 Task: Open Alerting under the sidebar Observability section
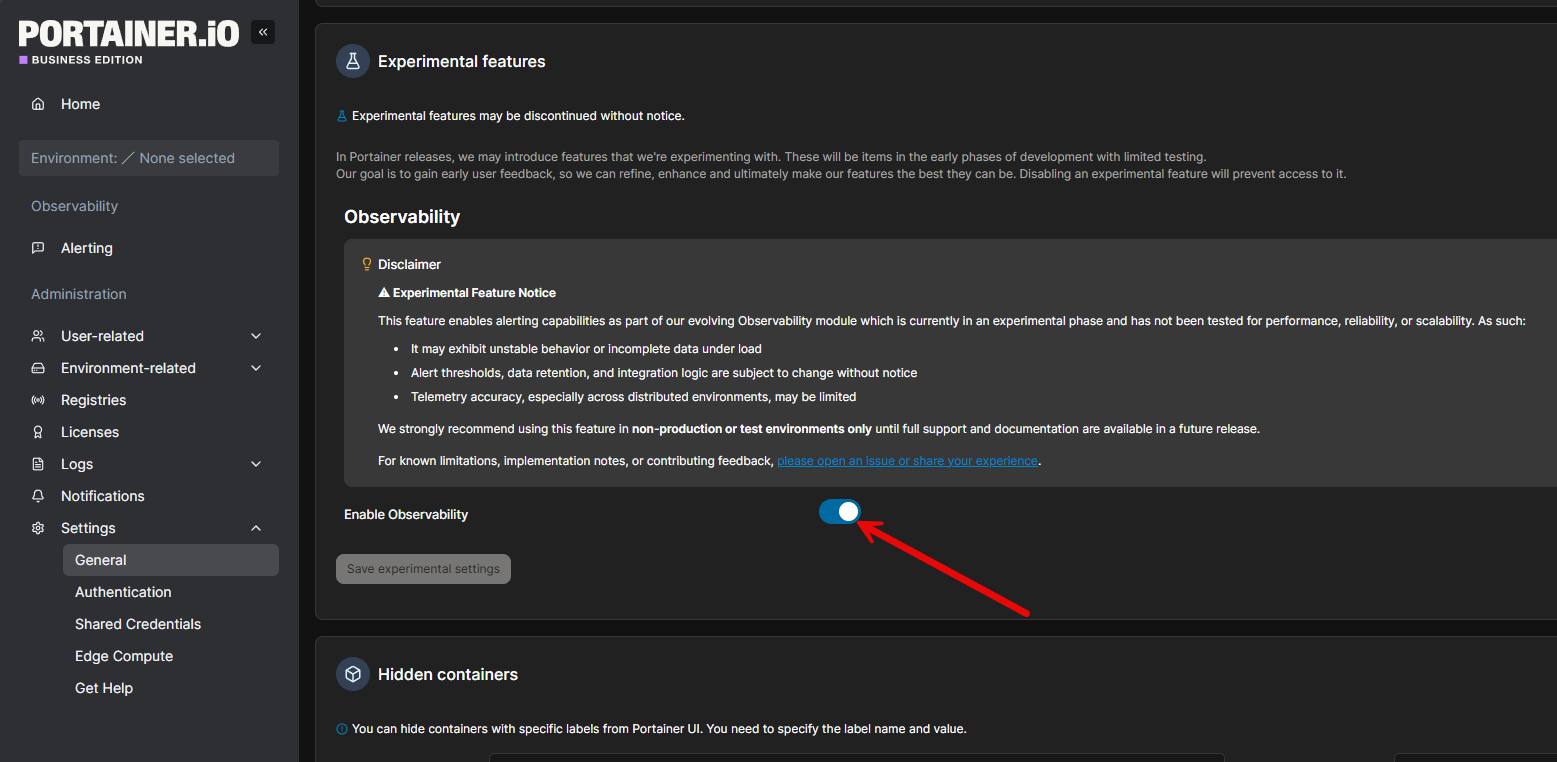(x=86, y=248)
